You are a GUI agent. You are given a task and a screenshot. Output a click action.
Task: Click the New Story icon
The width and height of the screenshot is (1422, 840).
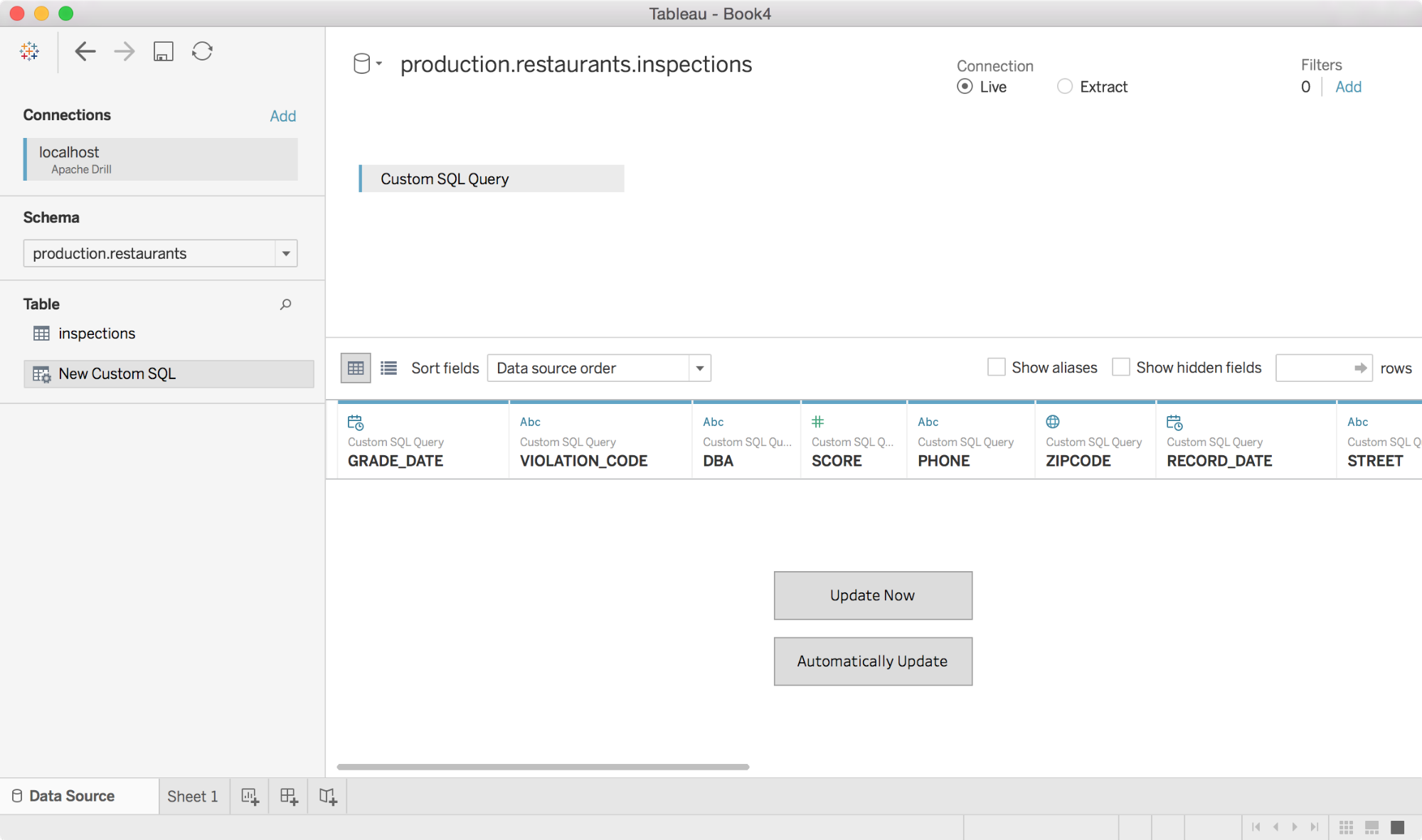coord(328,797)
